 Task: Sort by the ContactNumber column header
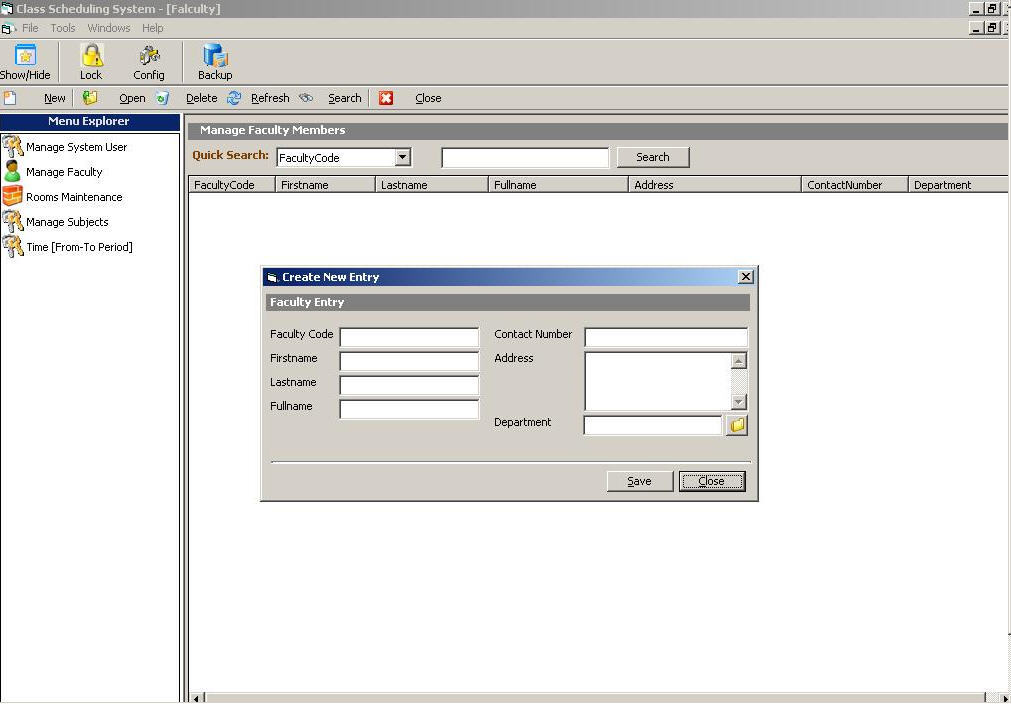point(855,184)
